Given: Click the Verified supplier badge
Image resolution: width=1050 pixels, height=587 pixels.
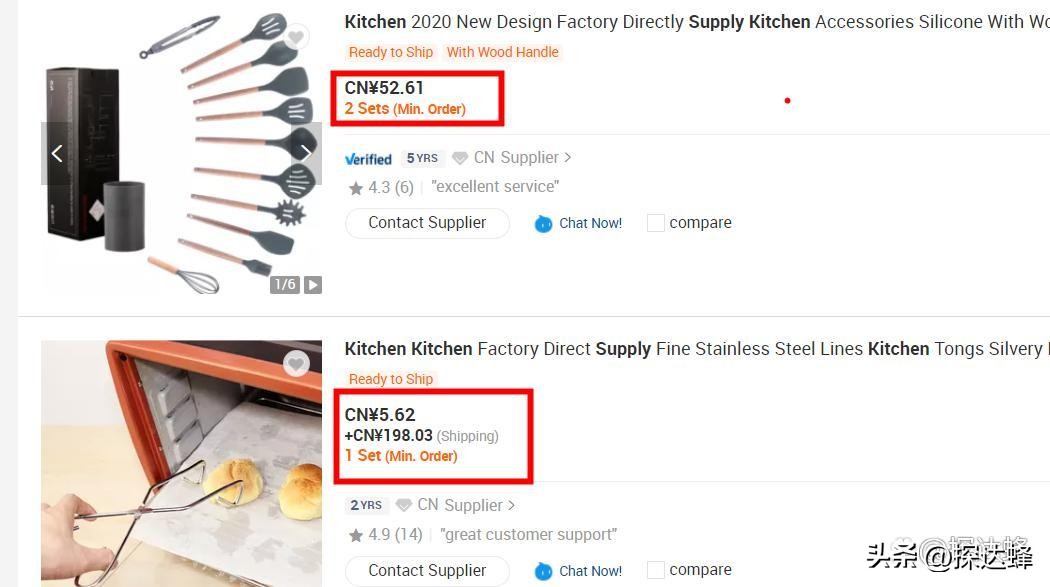Looking at the screenshot, I should pos(368,158).
